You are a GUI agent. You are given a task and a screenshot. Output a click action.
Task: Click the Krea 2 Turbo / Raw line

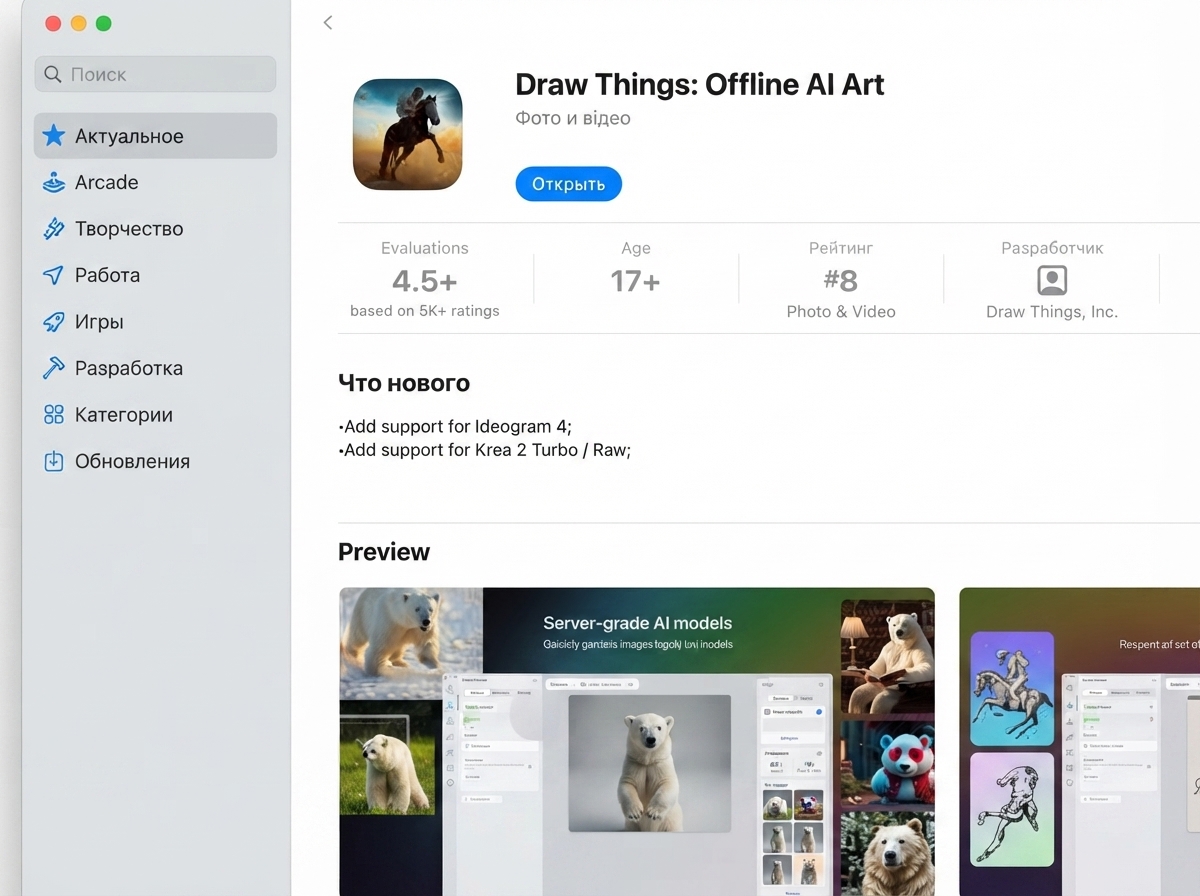485,450
